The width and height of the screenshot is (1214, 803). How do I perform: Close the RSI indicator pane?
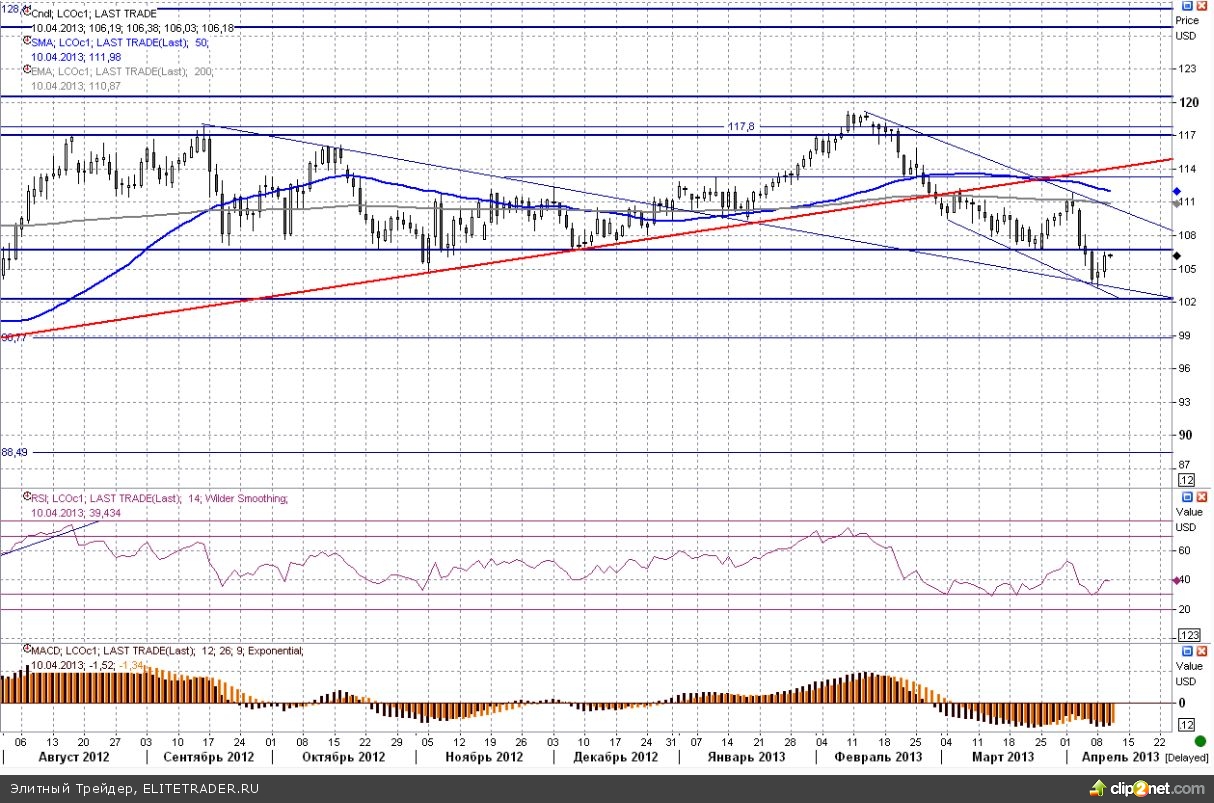[1199, 496]
